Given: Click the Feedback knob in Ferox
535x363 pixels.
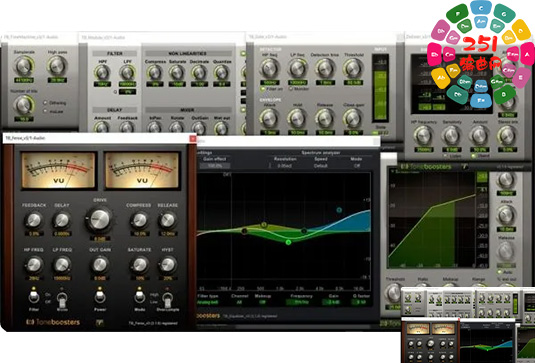Looking at the screenshot, I should click(33, 220).
